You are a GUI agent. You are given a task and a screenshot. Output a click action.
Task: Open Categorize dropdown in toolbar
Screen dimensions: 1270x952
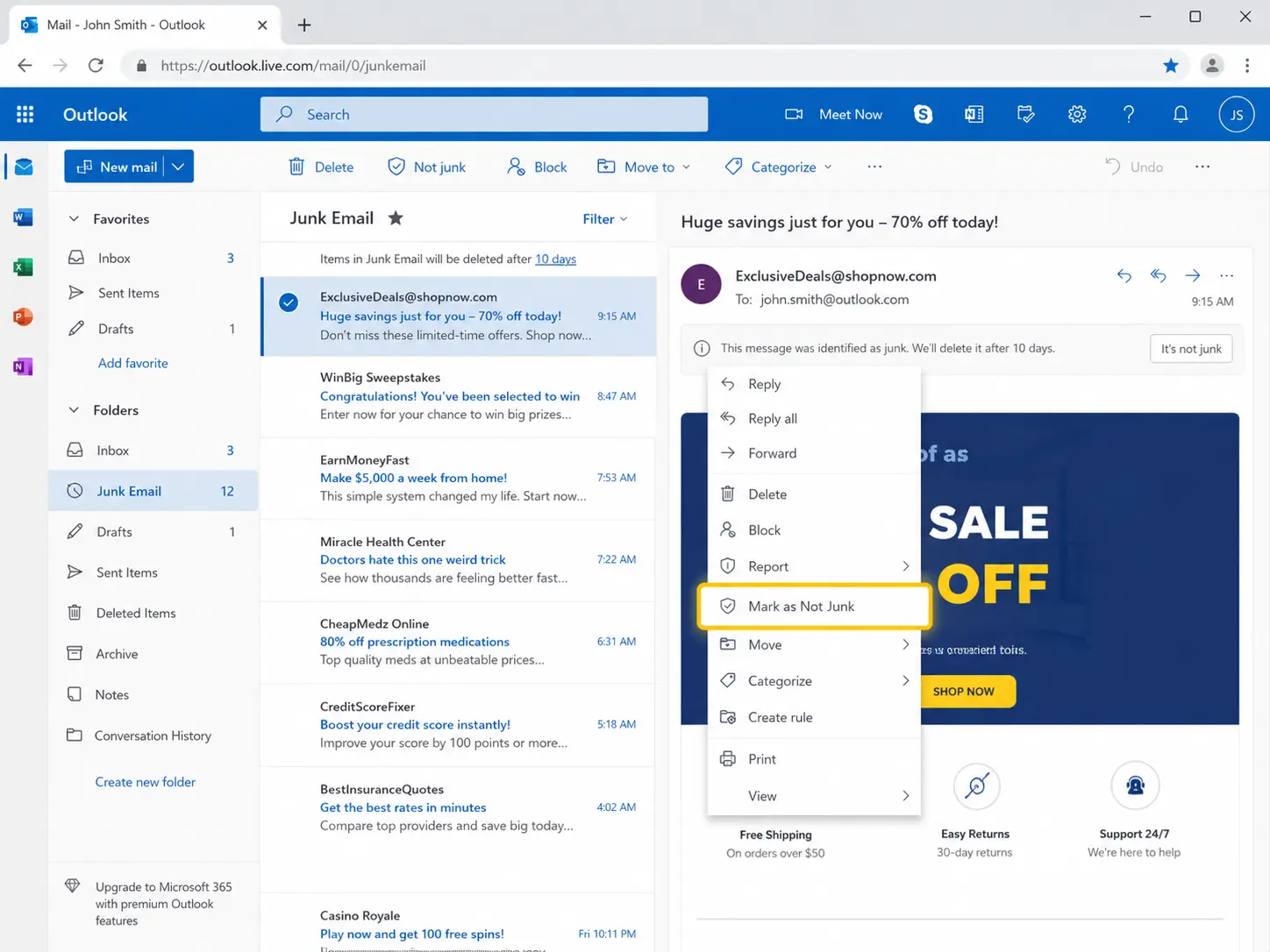[x=778, y=167]
